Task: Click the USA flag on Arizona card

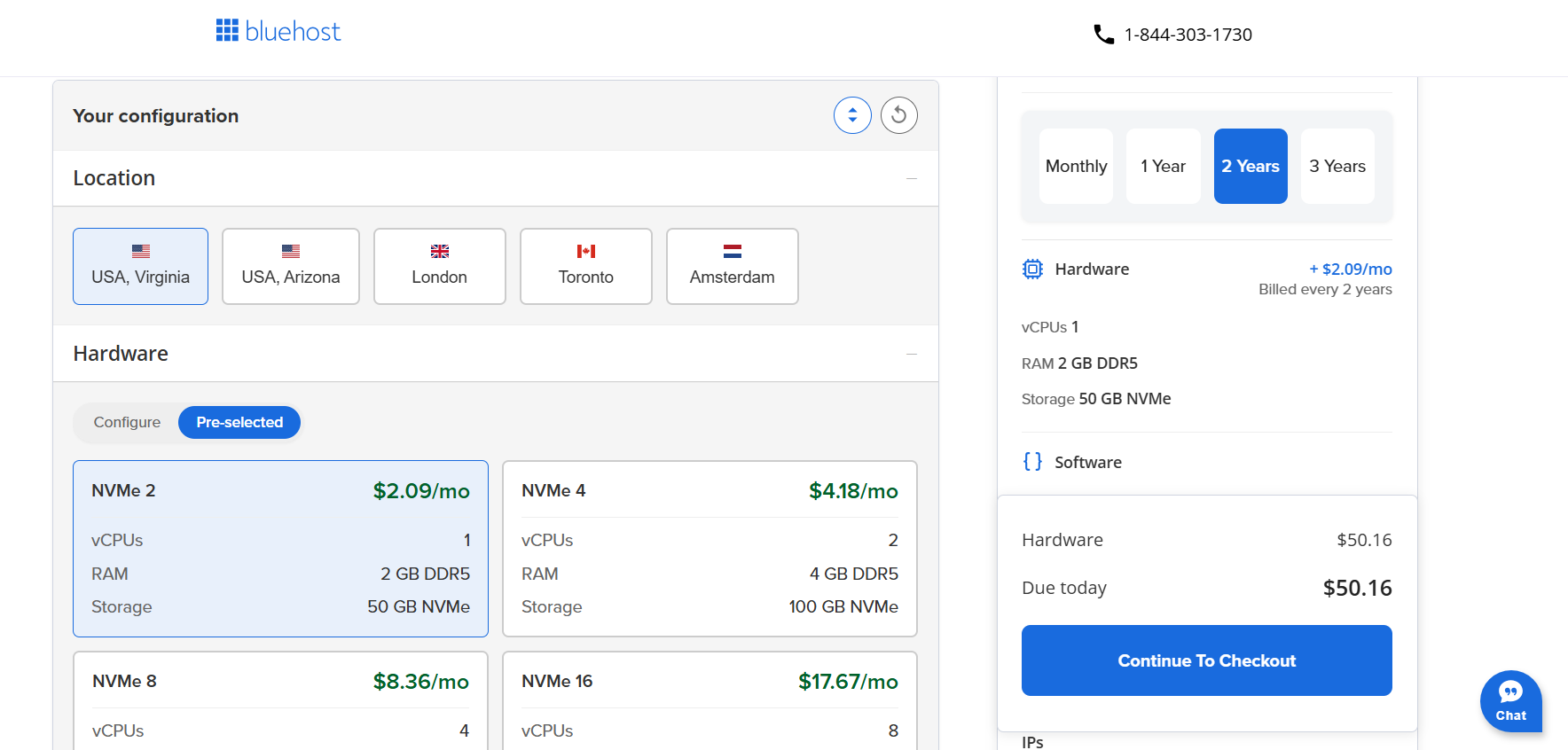Action: tap(291, 251)
